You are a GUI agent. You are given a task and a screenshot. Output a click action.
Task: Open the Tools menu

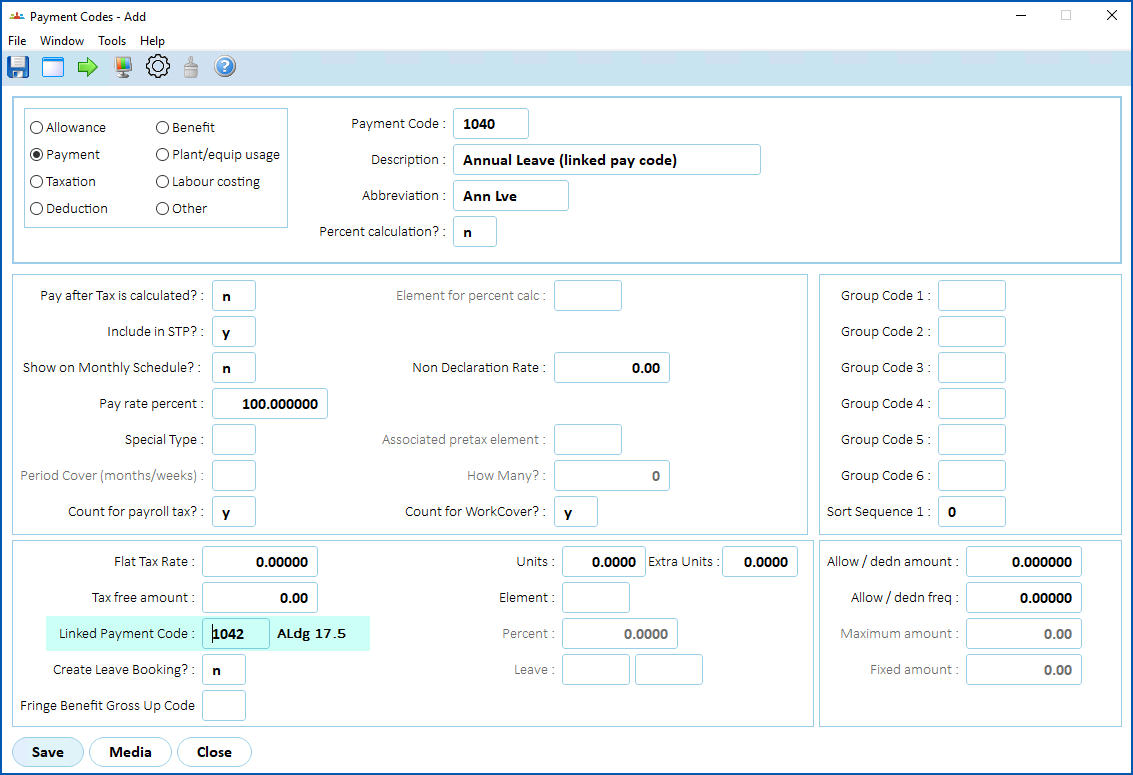[112, 41]
